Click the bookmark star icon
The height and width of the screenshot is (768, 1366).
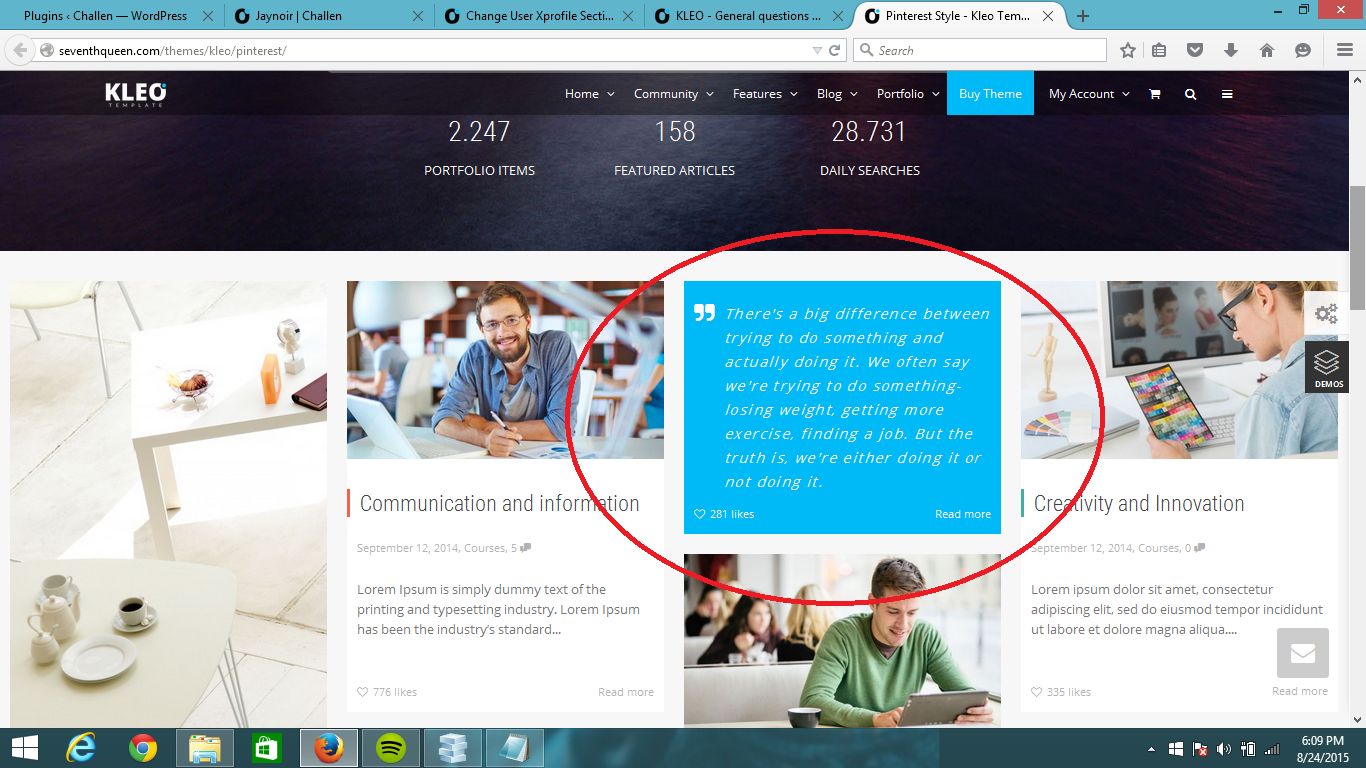1128,50
